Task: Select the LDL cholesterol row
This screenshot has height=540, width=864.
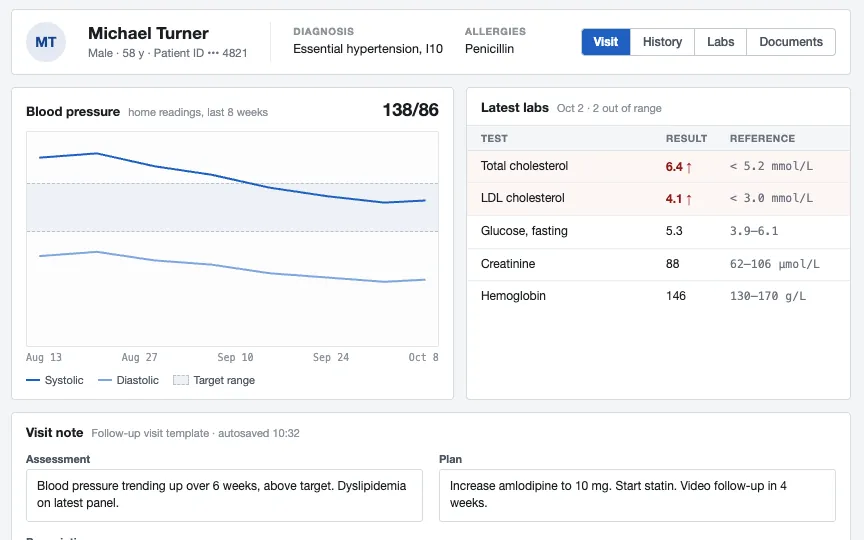Action: (658, 198)
